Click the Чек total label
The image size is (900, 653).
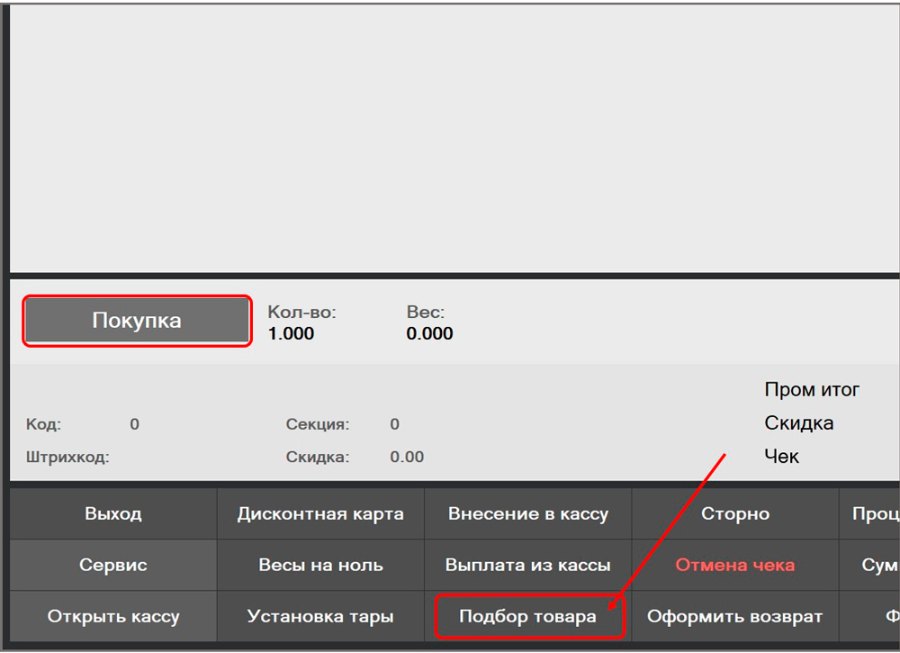(x=782, y=457)
